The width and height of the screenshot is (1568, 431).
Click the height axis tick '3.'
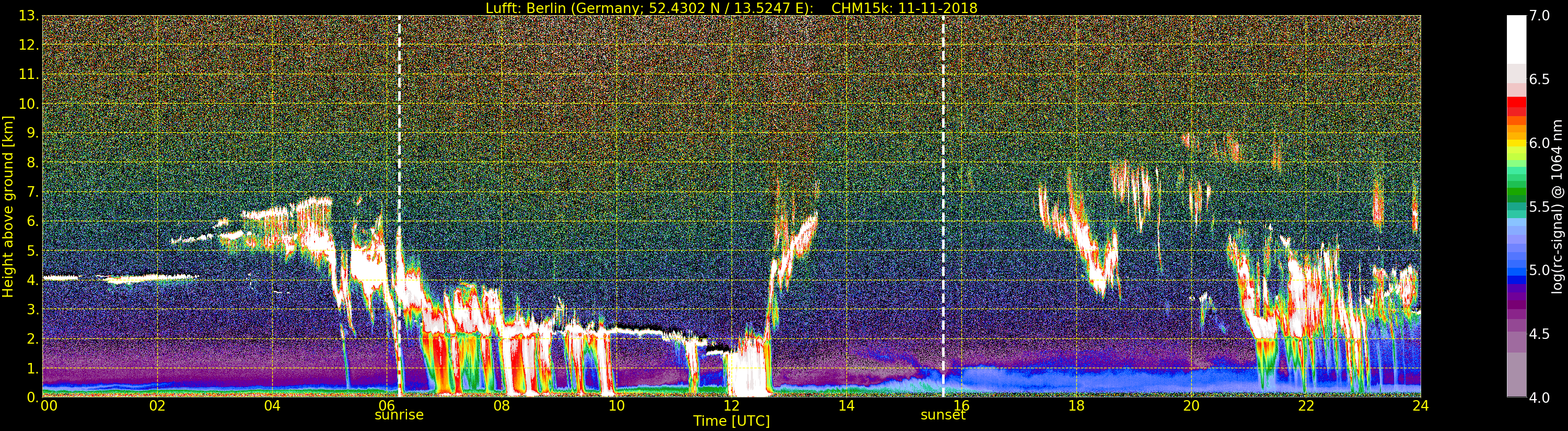33,309
